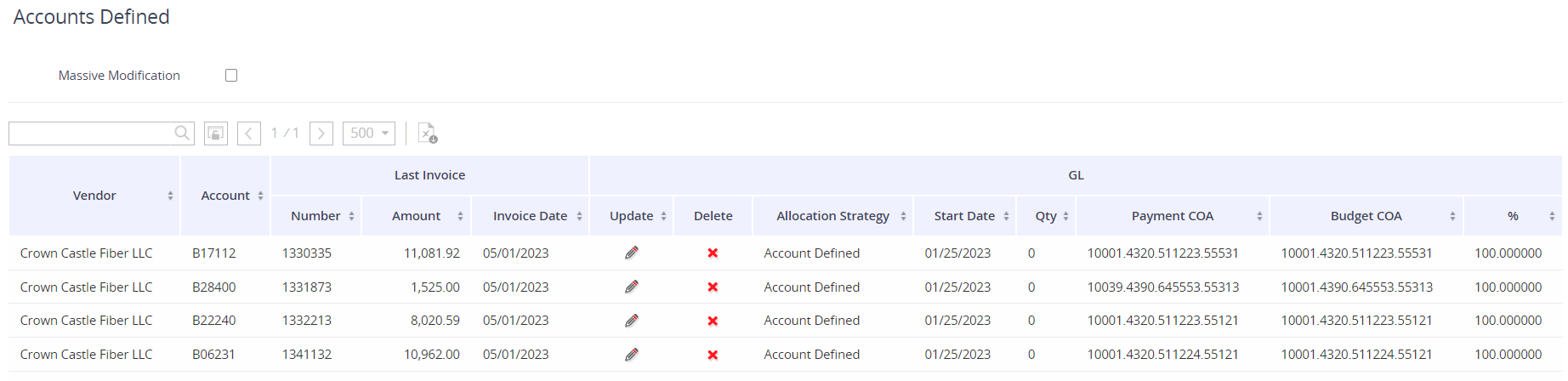Sort by Allocation Strategy column
Image resolution: width=1568 pixels, height=381 pixels.
[903, 216]
